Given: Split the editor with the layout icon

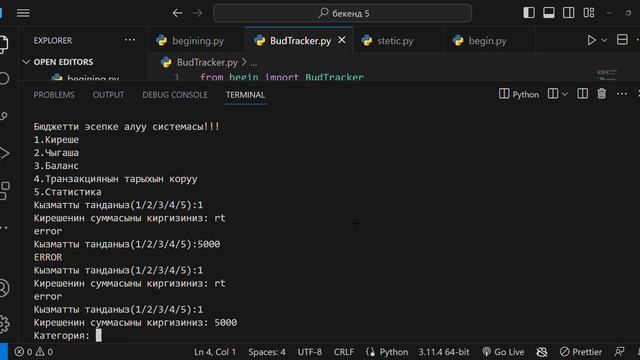Looking at the screenshot, I should (622, 40).
